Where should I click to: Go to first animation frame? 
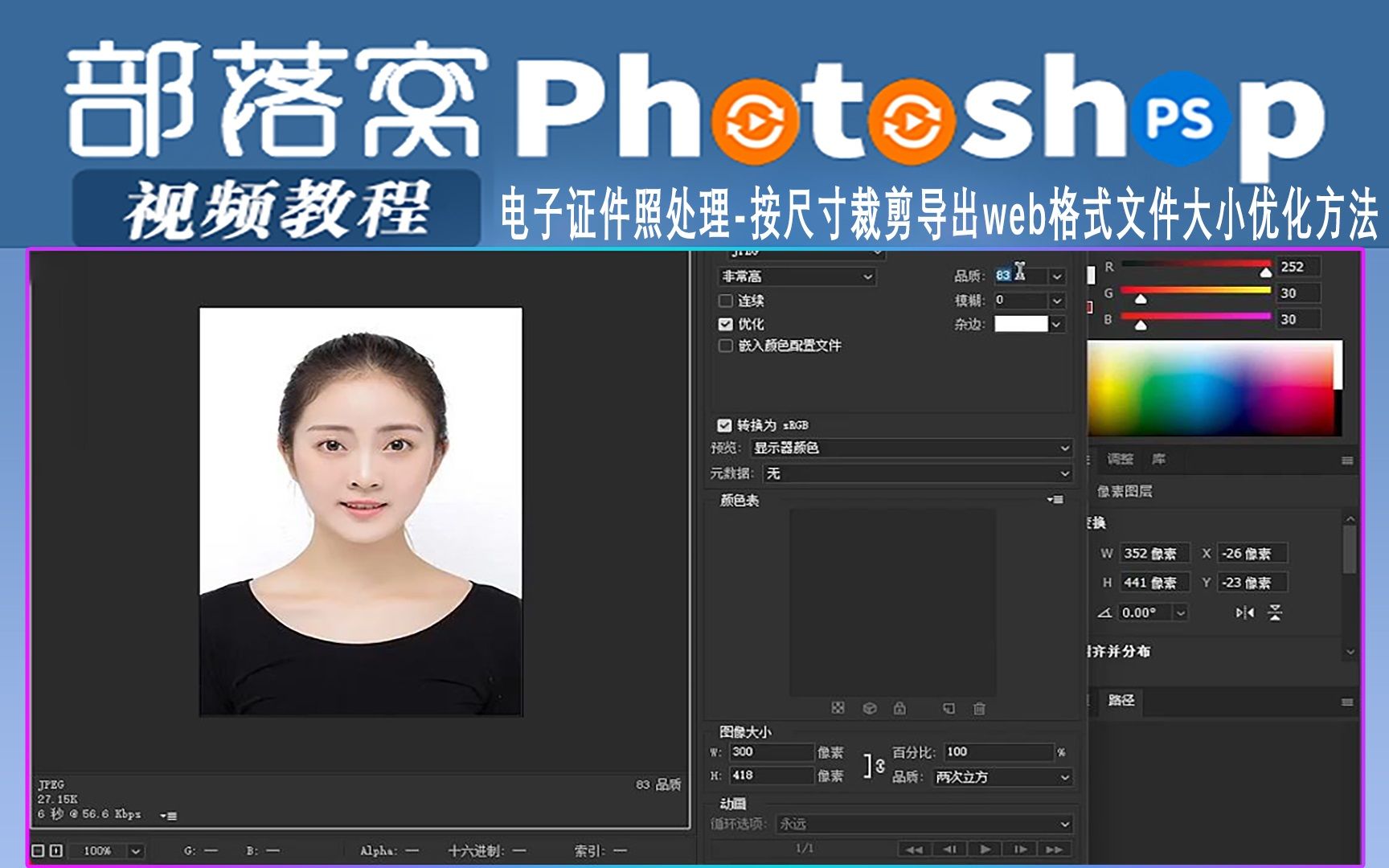point(914,849)
